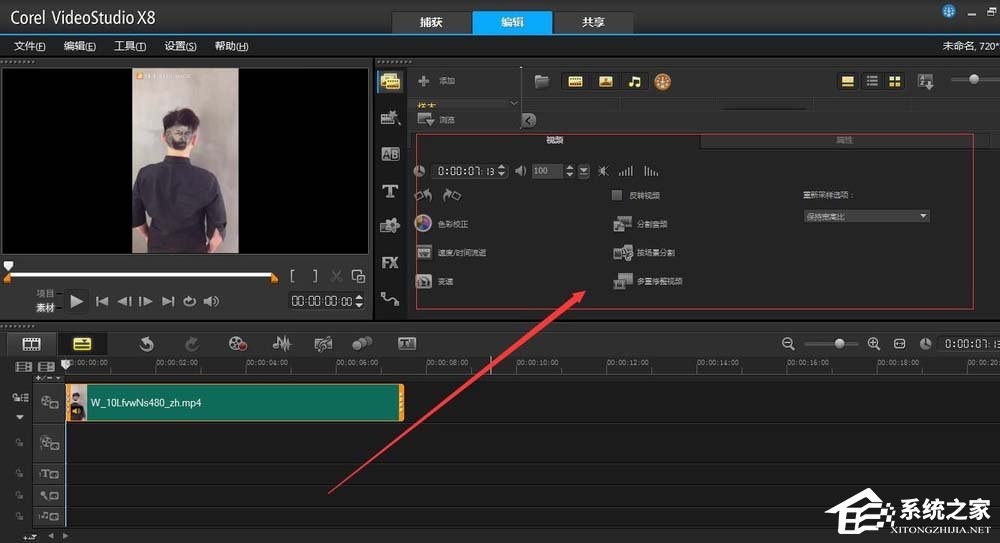
Task: Enable the 反转视频 checkbox
Action: coord(617,195)
